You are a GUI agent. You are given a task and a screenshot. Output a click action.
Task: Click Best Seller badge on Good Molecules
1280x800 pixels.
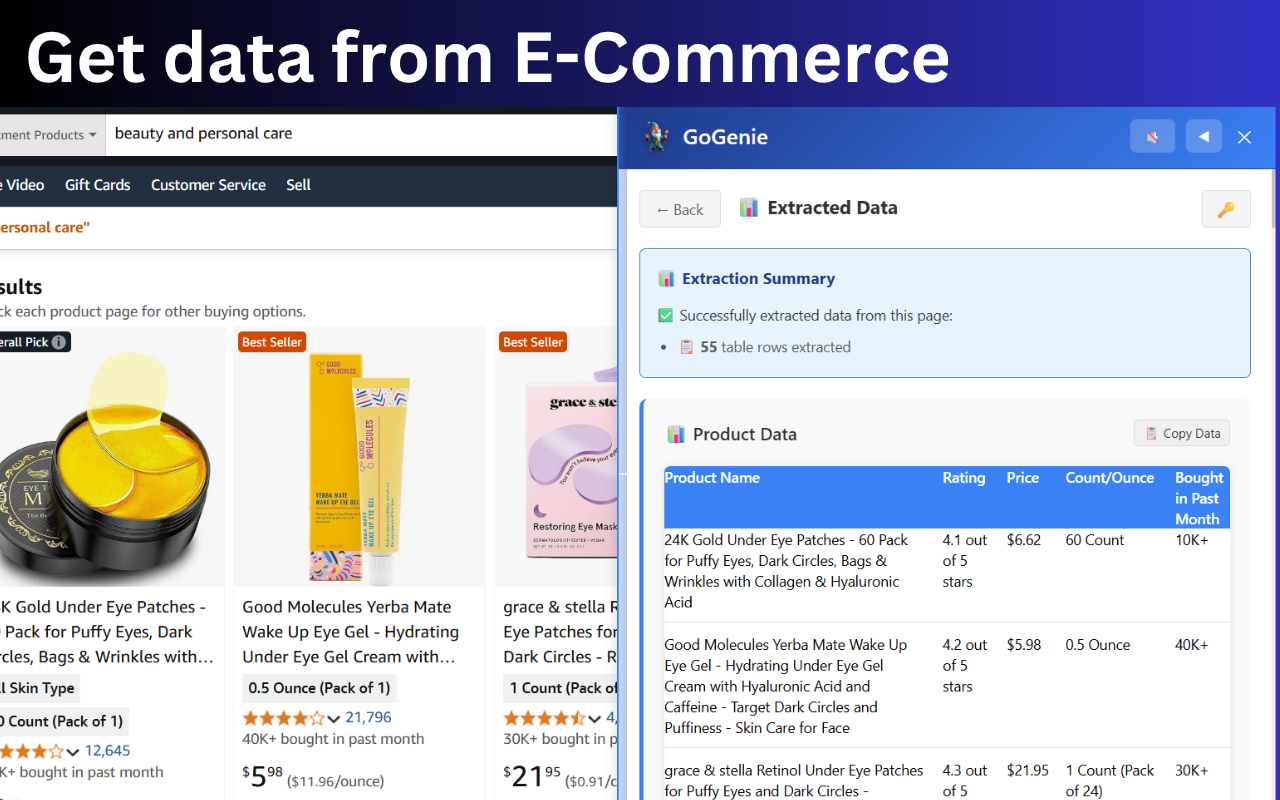[x=272, y=342]
